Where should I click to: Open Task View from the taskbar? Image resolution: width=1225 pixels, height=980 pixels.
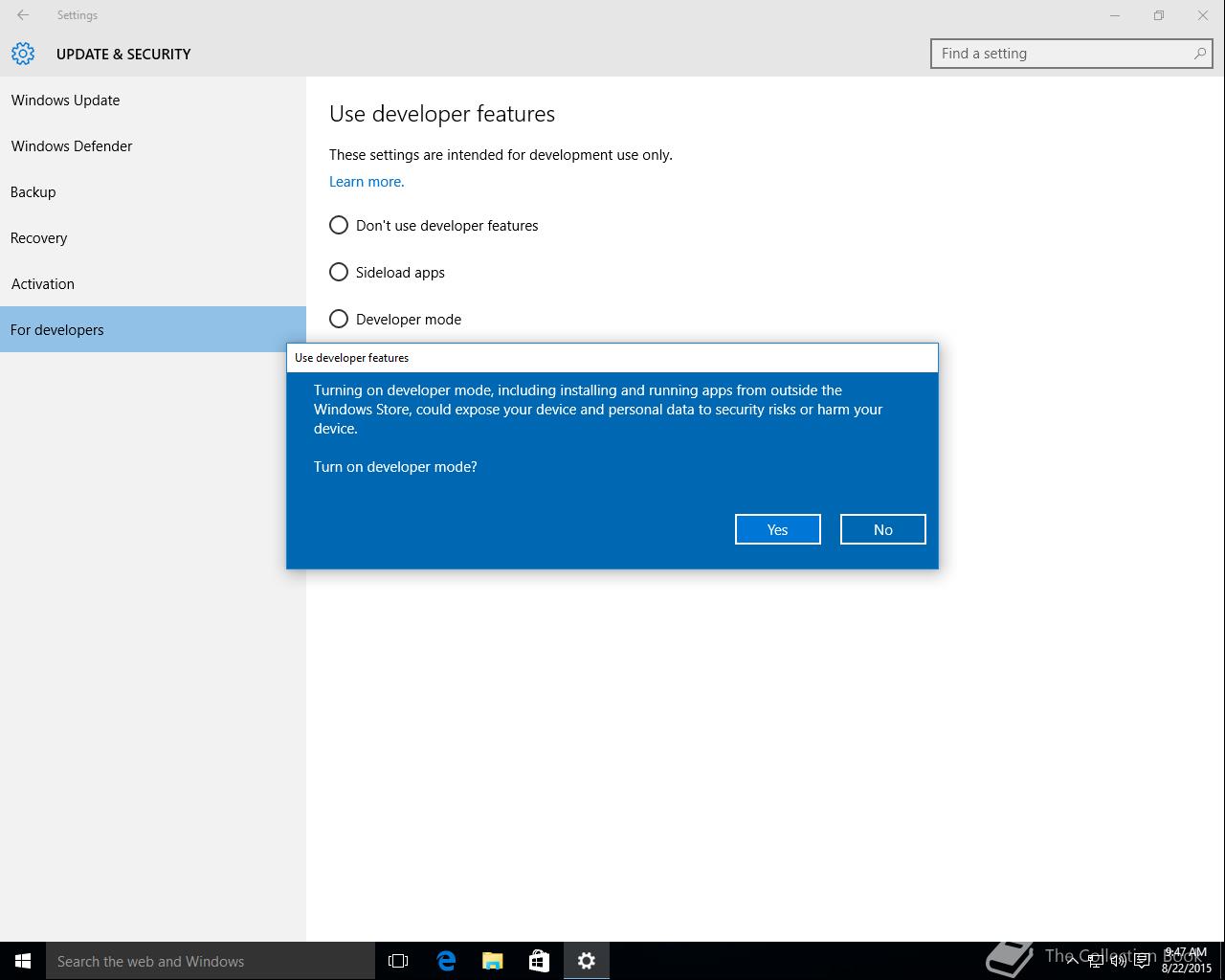398,961
